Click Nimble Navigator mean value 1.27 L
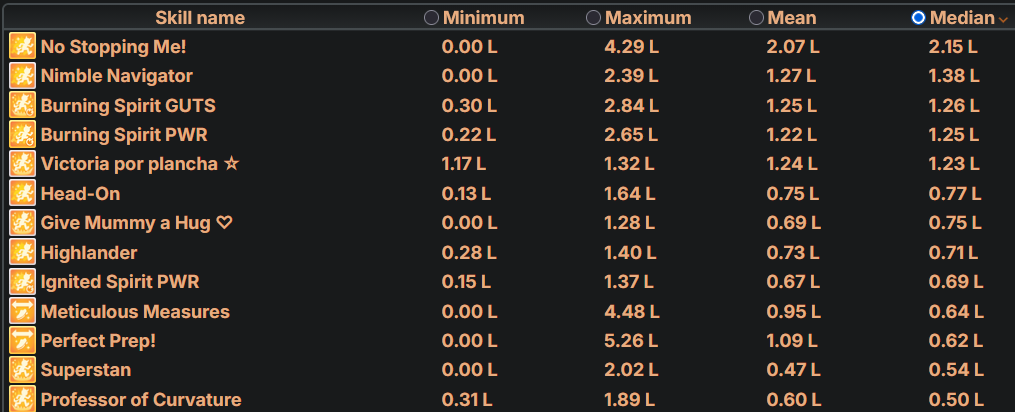This screenshot has height=412, width=1015. tap(791, 76)
